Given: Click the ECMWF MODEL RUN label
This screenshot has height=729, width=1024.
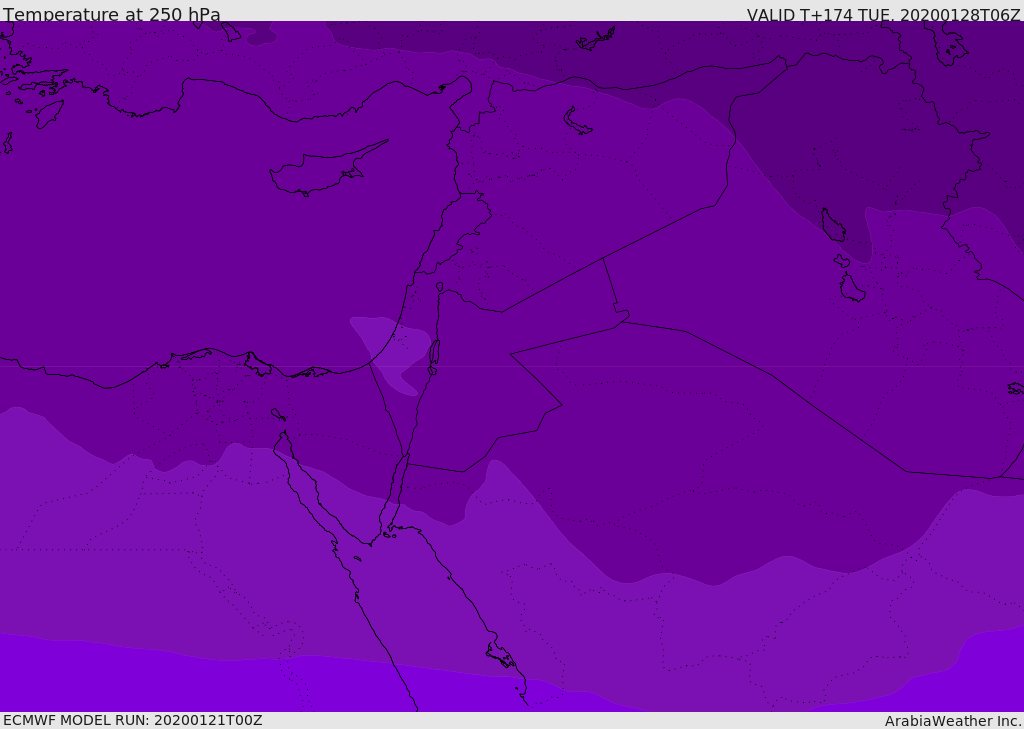Looking at the screenshot, I should click(132, 720).
